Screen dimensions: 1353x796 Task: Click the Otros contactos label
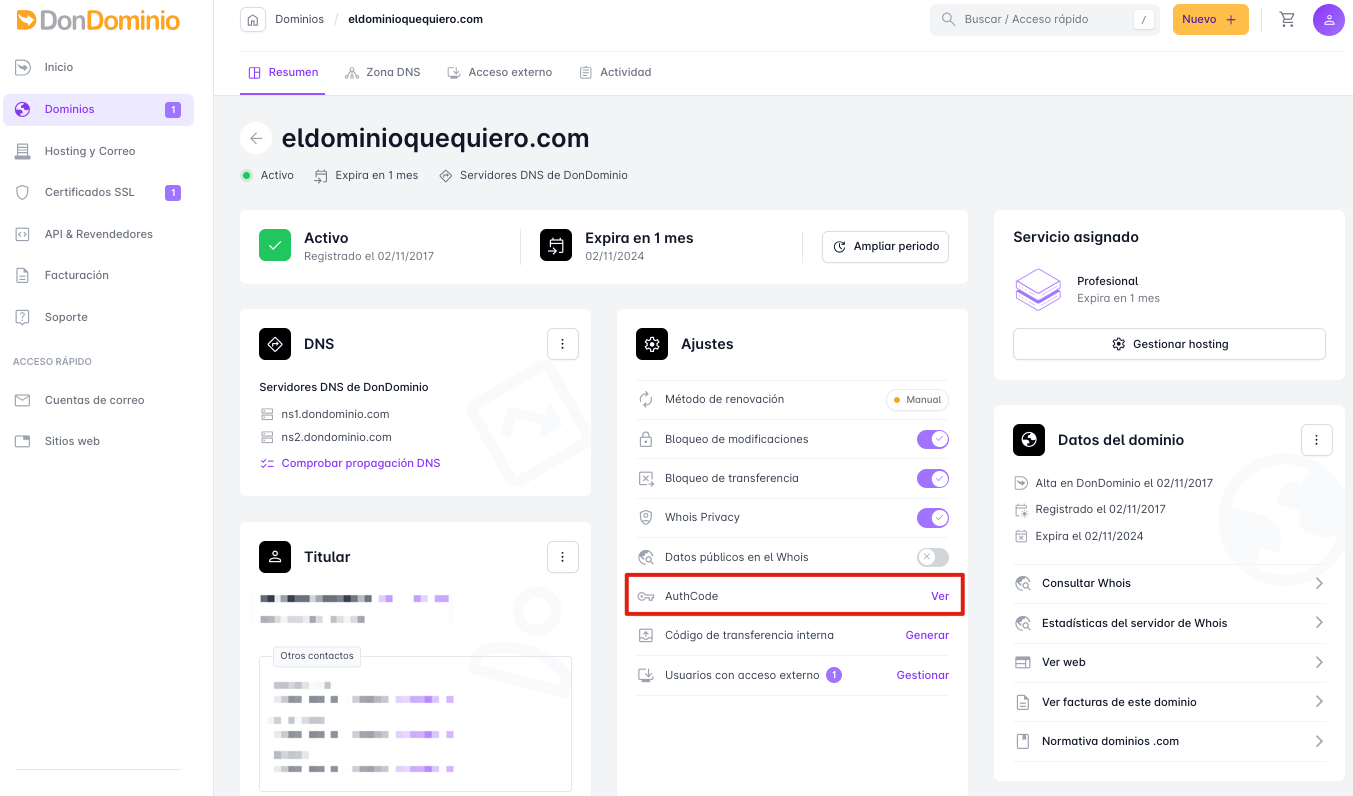(x=317, y=656)
